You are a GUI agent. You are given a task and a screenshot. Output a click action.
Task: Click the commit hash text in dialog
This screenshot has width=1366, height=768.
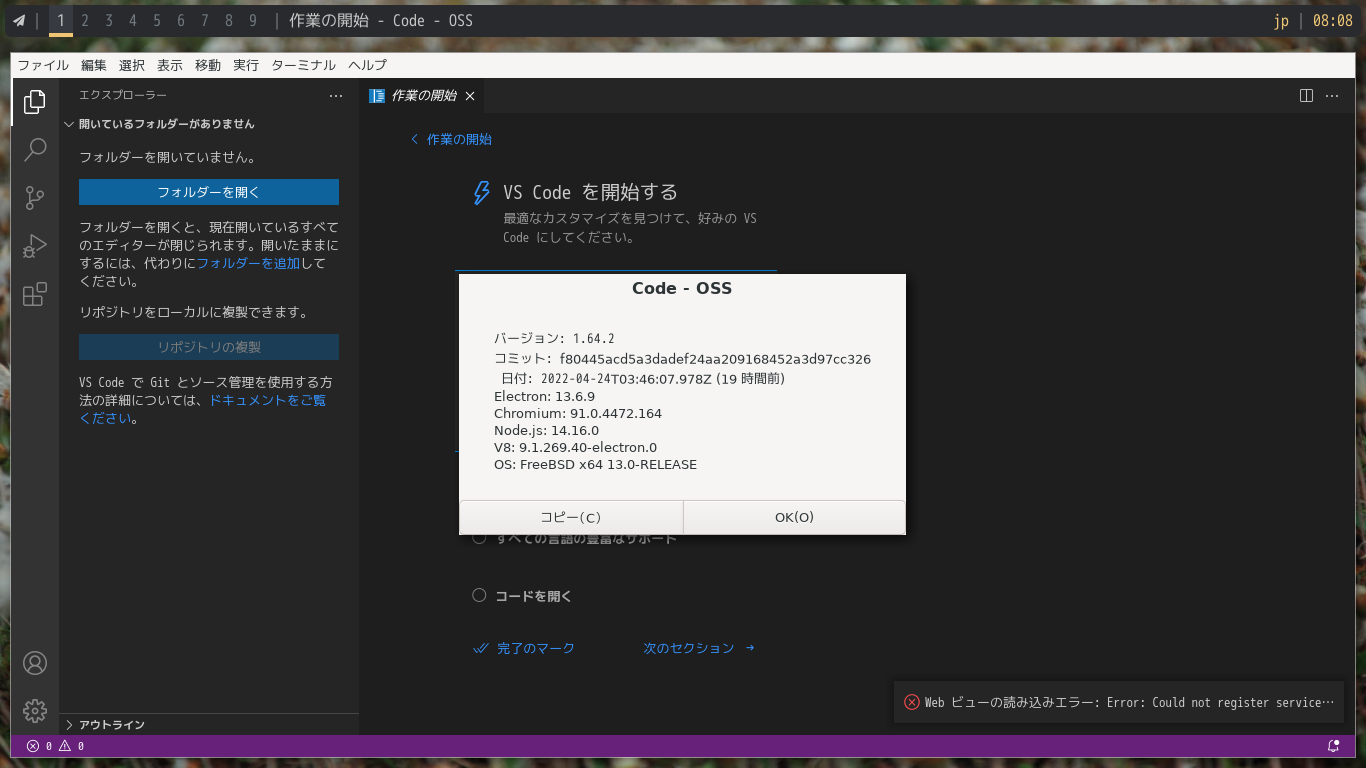715,359
